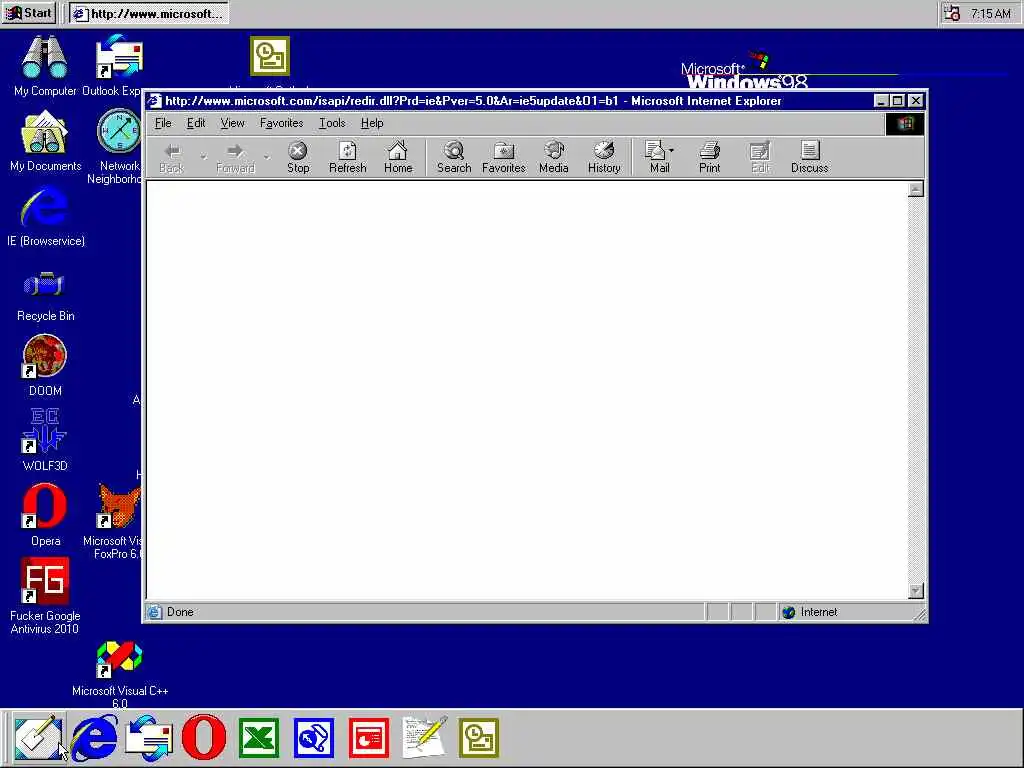Stop loading the page

point(298,158)
